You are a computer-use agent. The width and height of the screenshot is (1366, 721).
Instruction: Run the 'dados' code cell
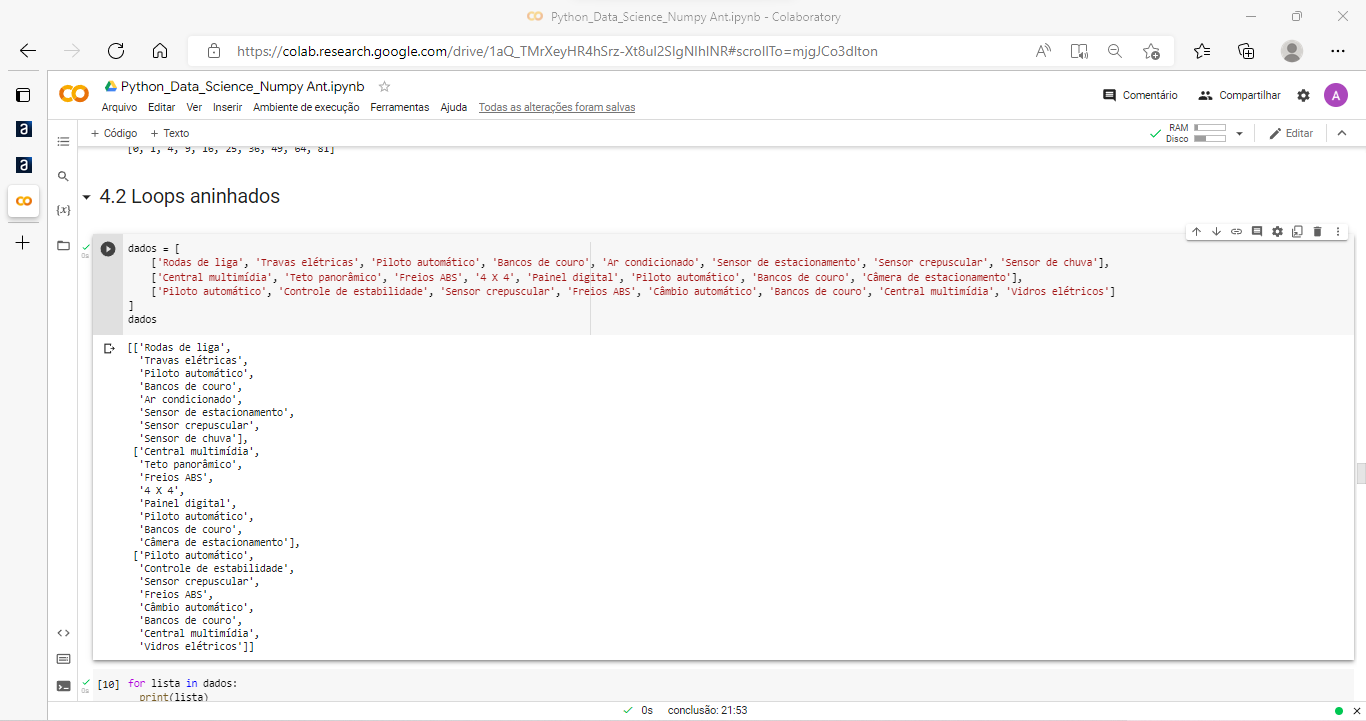click(x=108, y=249)
